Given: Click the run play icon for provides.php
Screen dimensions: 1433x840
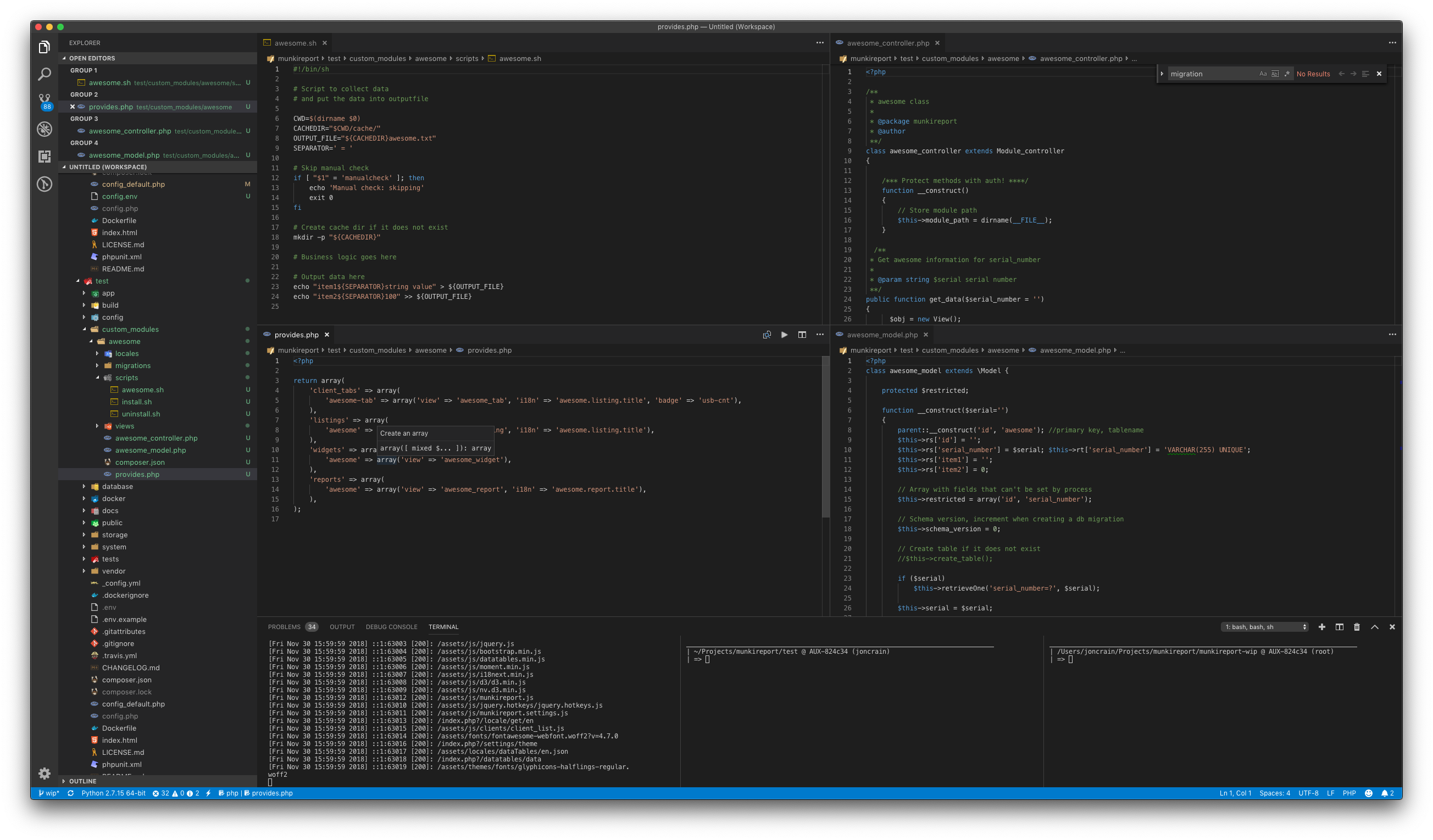Looking at the screenshot, I should click(784, 335).
